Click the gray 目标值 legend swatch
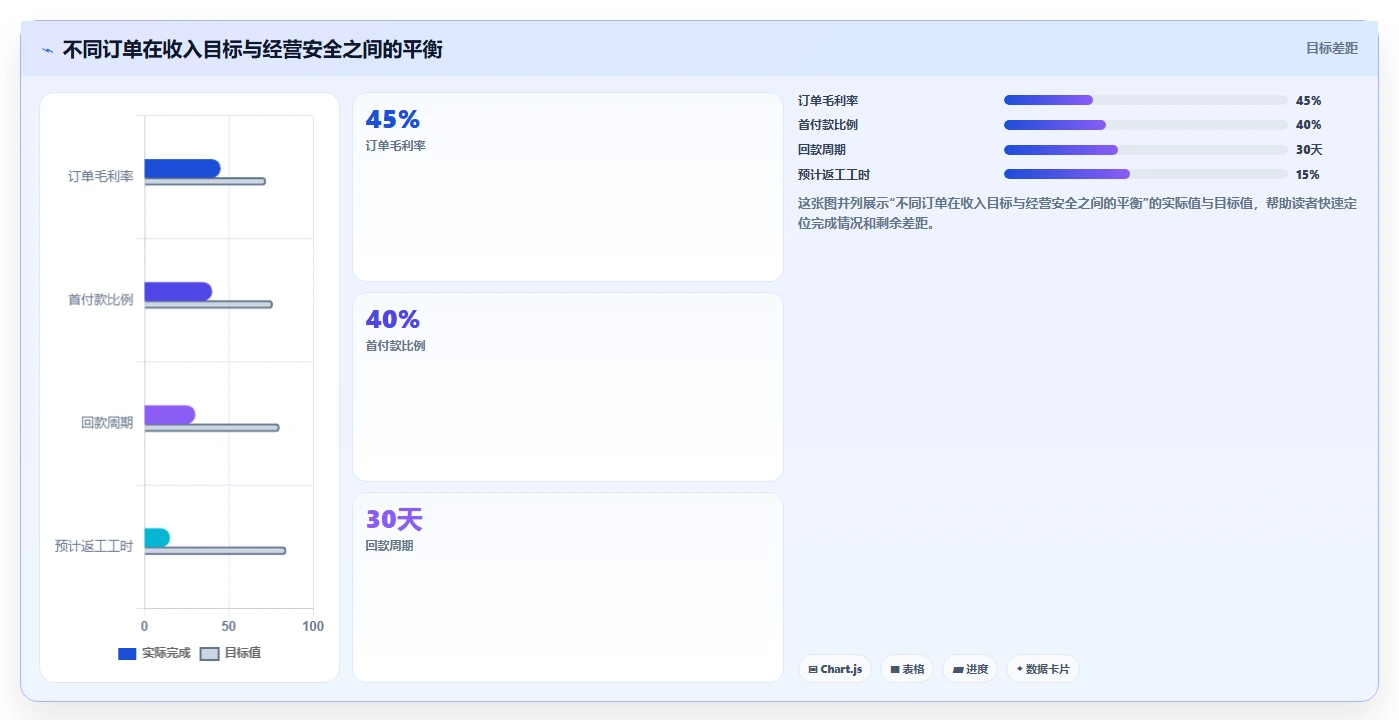 coord(209,654)
